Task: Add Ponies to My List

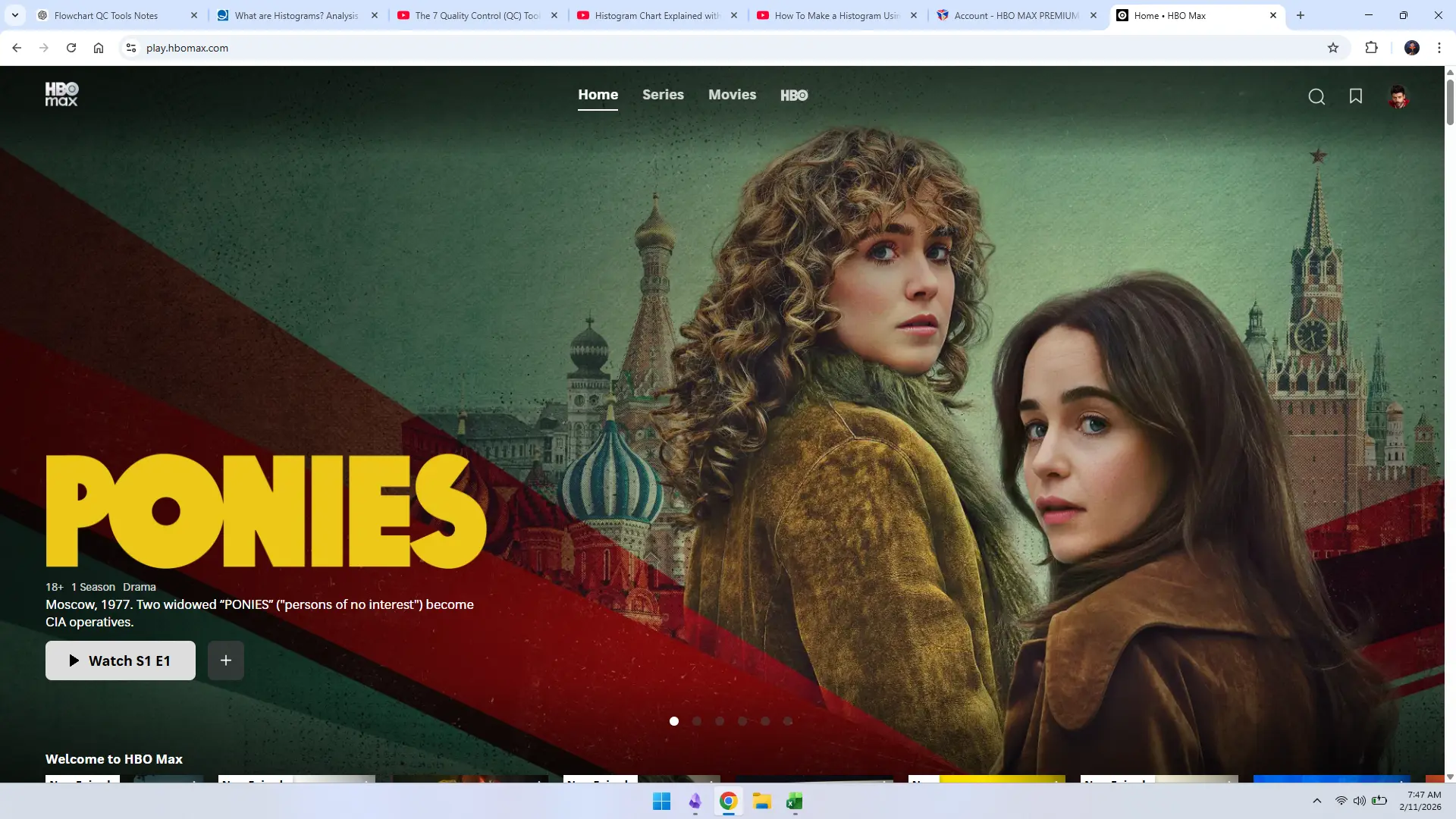Action: pyautogui.click(x=226, y=661)
